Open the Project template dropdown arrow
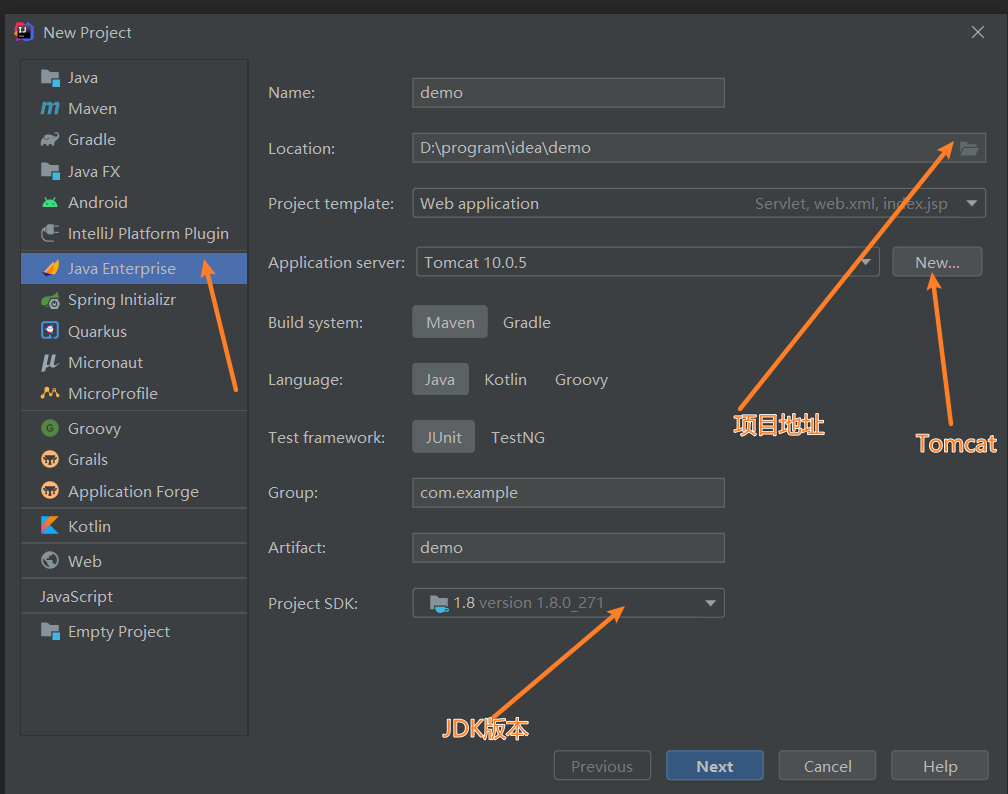The width and height of the screenshot is (1008, 794). tap(971, 204)
